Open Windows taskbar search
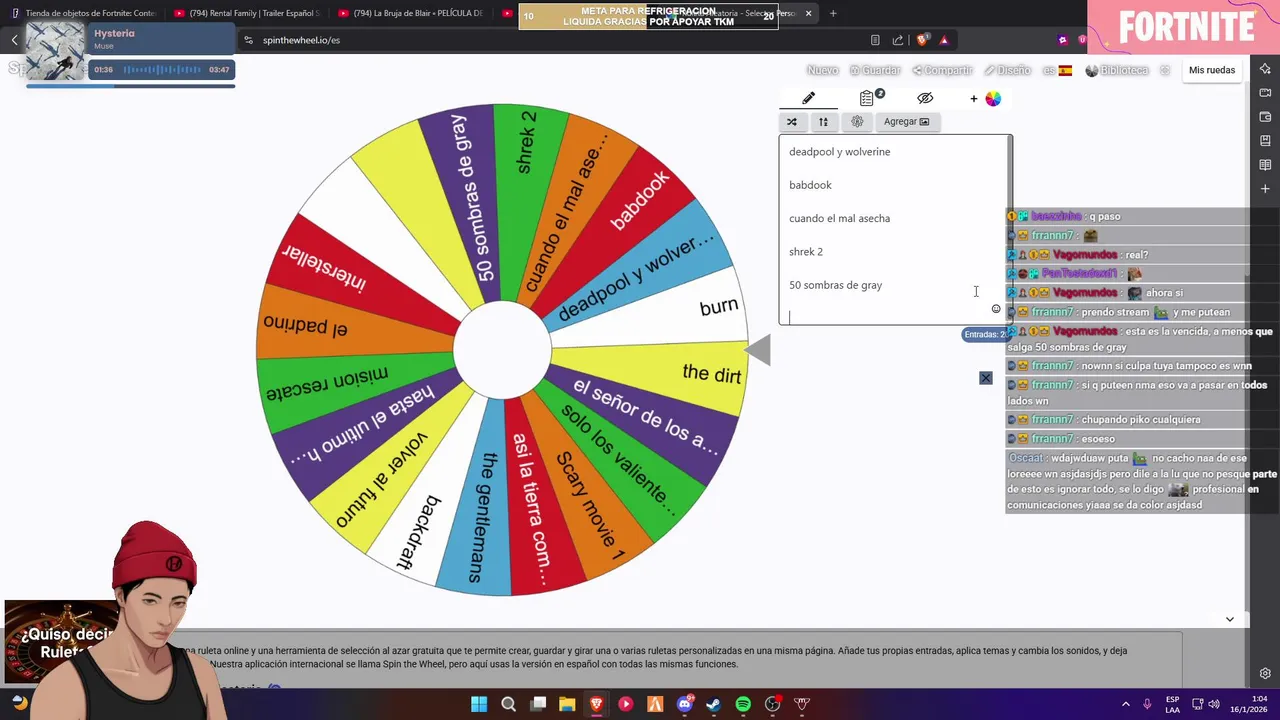Image resolution: width=1280 pixels, height=720 pixels. [x=508, y=704]
